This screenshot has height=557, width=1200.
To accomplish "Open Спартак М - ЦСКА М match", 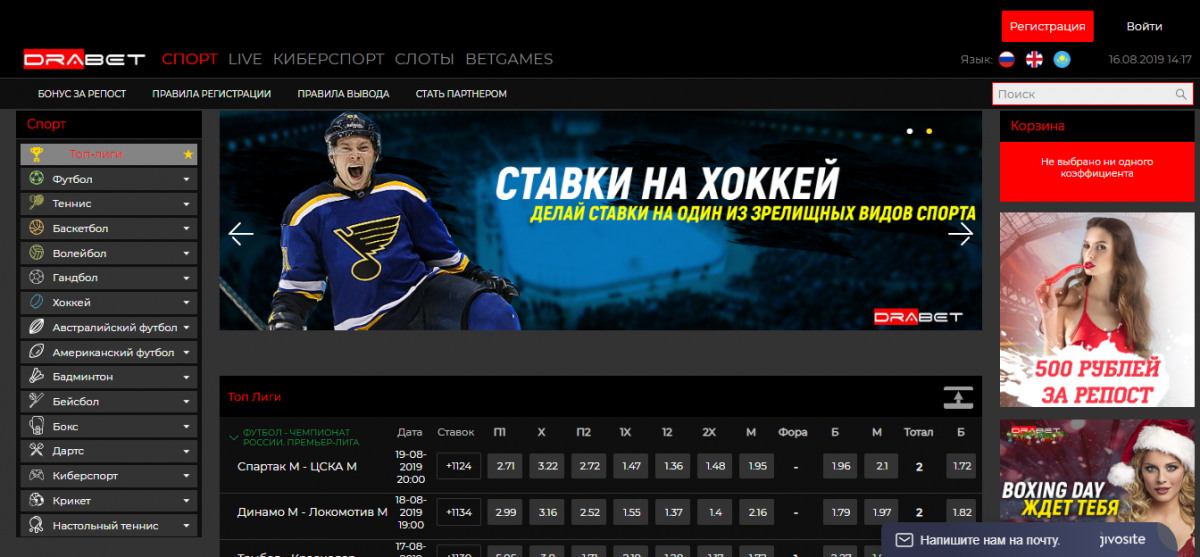I will pyautogui.click(x=297, y=467).
